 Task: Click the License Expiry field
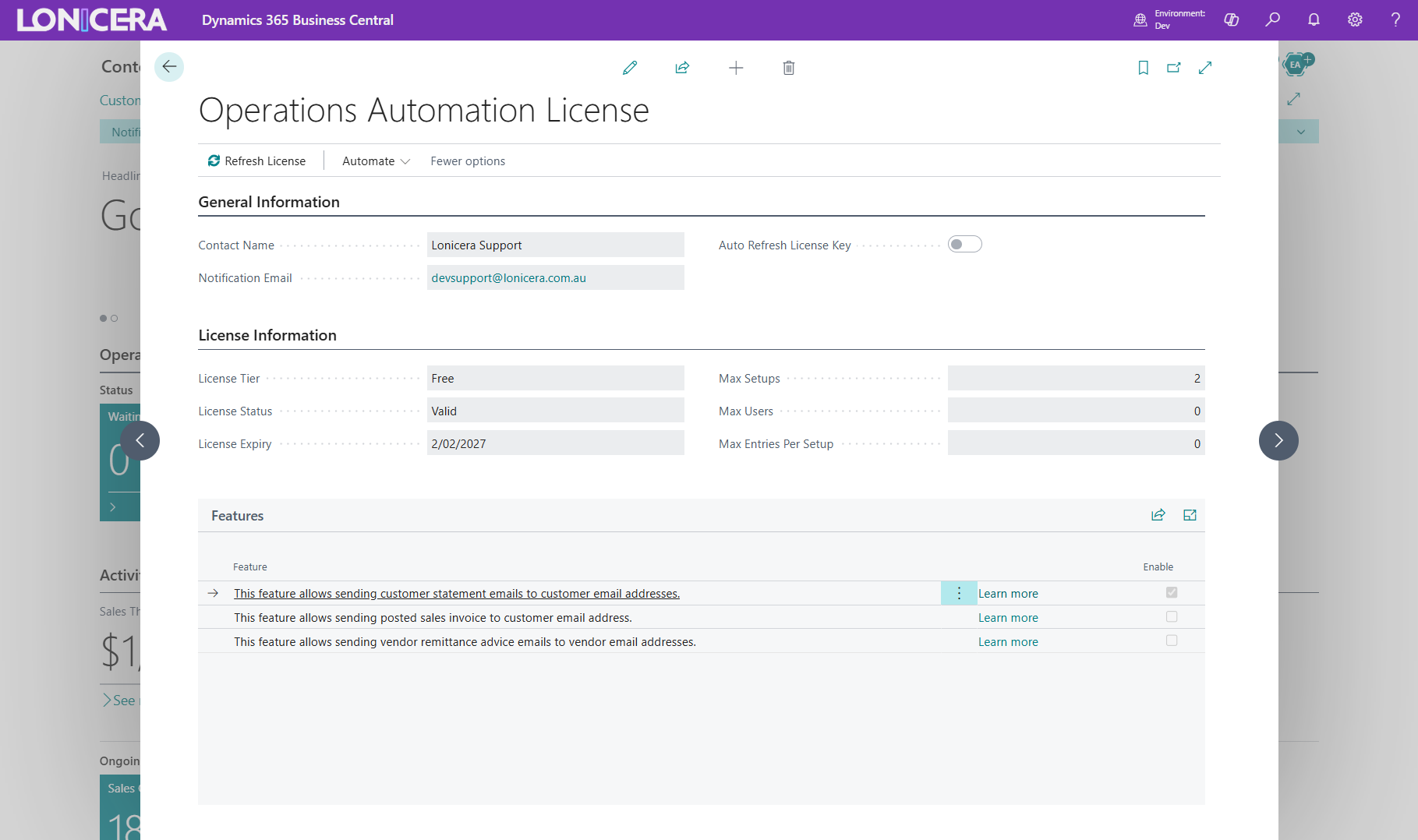tap(556, 443)
